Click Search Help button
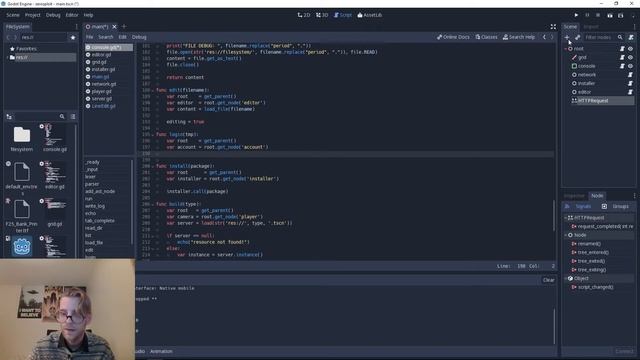The image size is (640, 360). click(x=519, y=37)
